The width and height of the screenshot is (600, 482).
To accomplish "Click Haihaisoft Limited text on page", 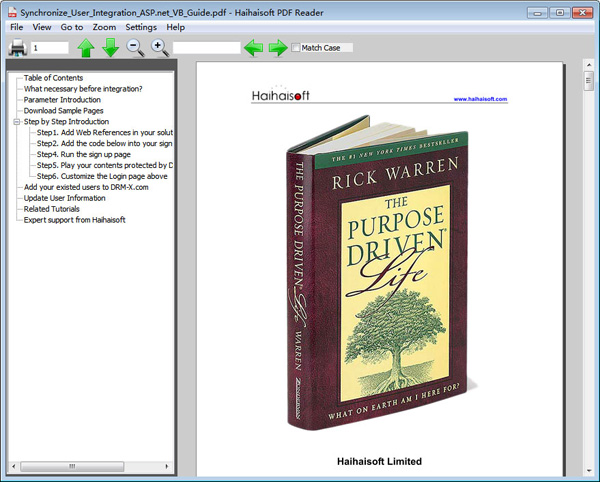I will pyautogui.click(x=379, y=461).
